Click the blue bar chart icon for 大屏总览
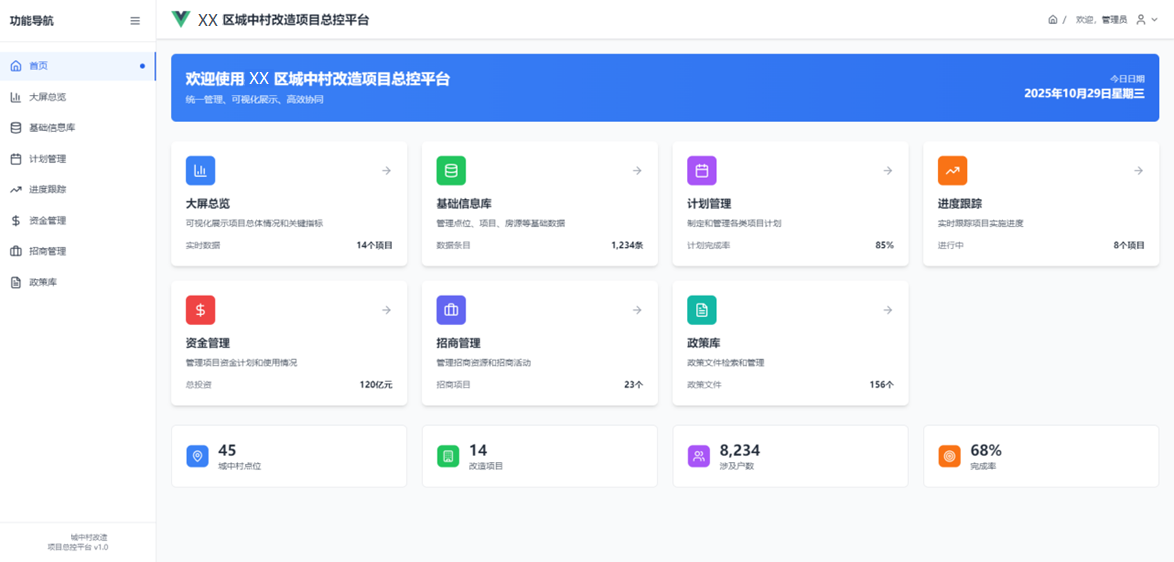Viewport: 1174px width, 562px height. click(x=200, y=171)
